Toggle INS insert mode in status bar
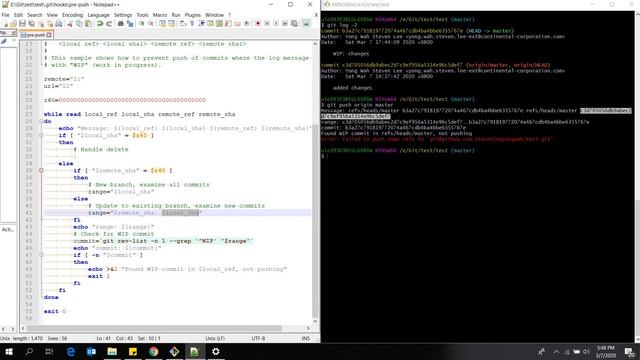 306,338
